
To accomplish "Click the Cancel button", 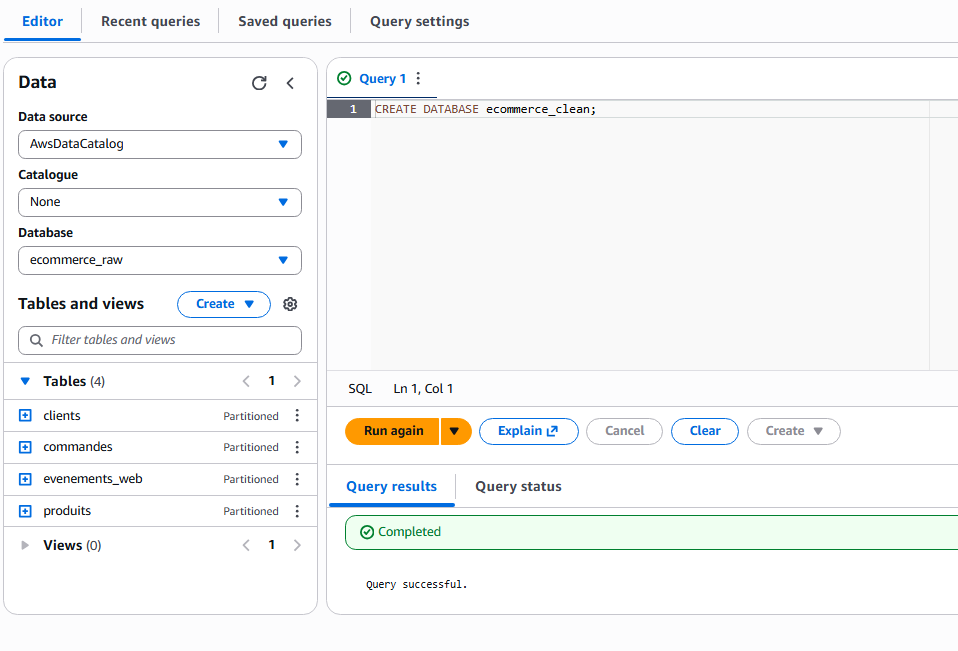I will pos(624,431).
